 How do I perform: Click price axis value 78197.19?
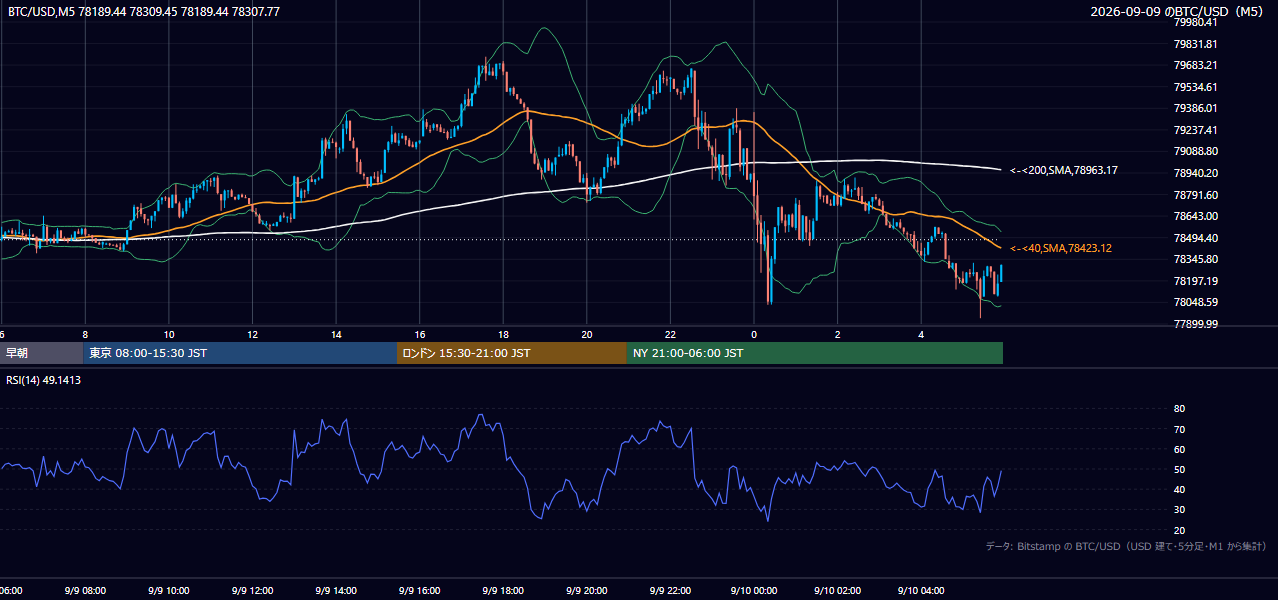pyautogui.click(x=1195, y=281)
